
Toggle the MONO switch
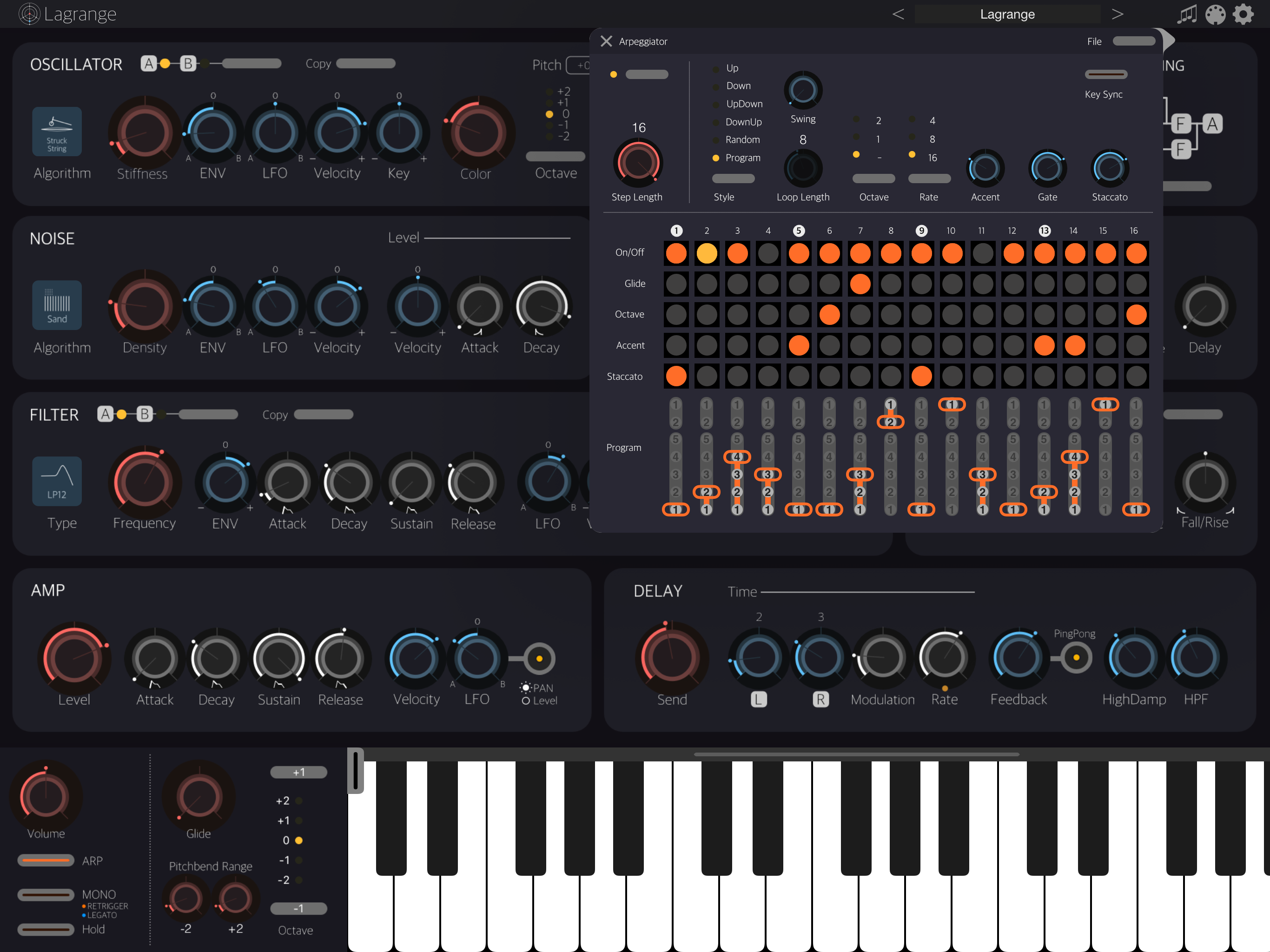point(46,894)
